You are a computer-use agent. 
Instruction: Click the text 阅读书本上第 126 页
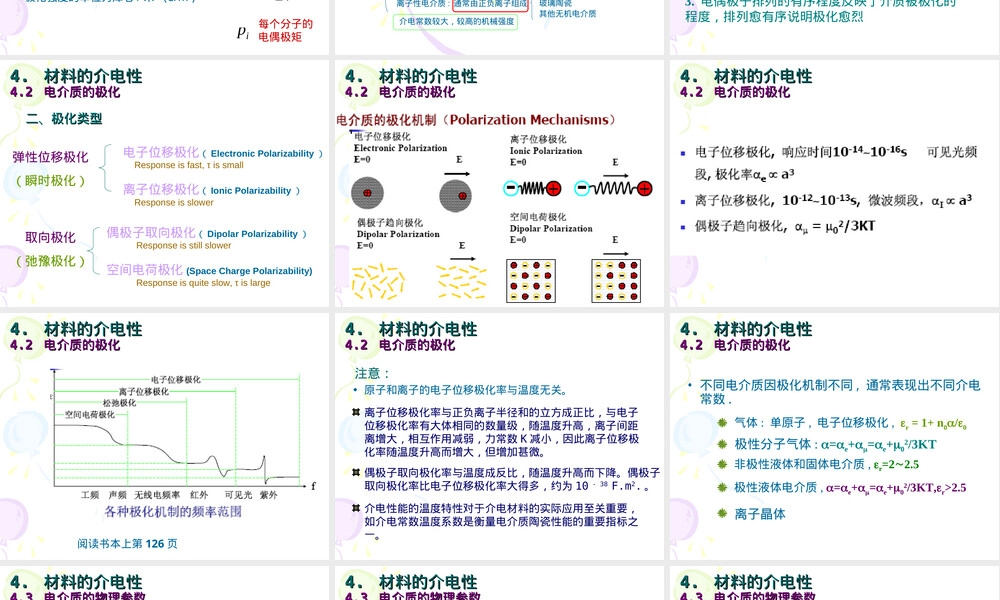[x=128, y=544]
